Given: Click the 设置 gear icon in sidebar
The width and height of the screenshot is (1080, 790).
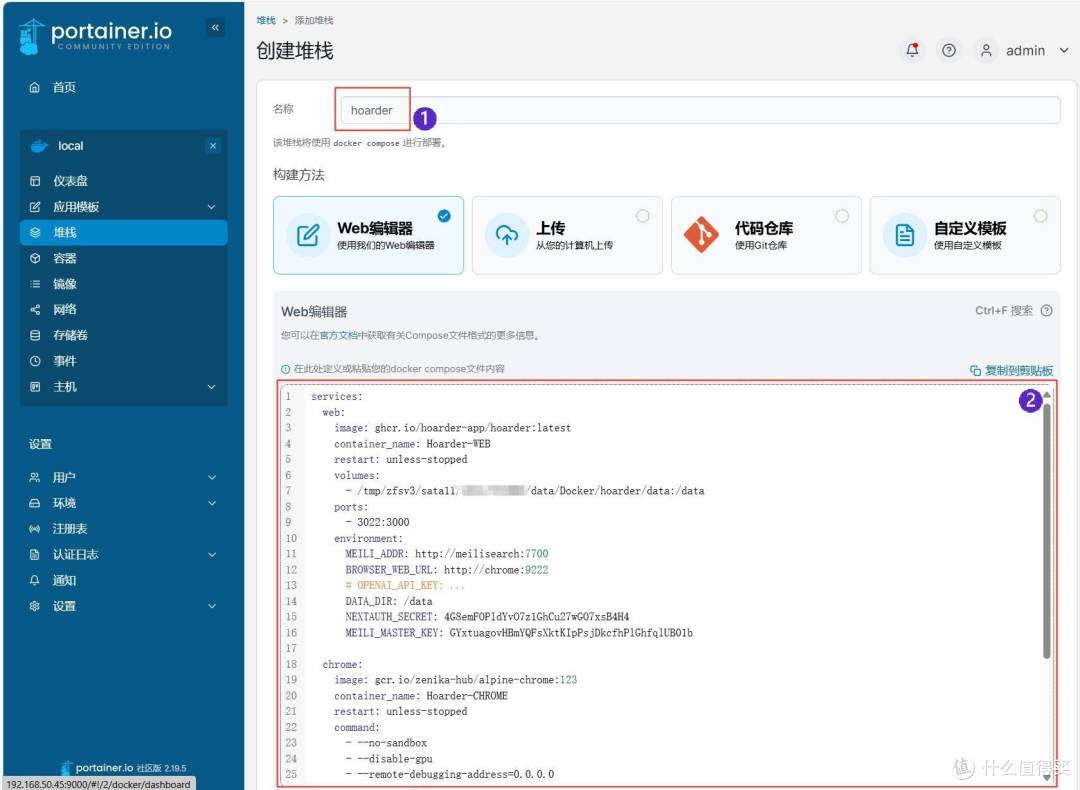Looking at the screenshot, I should (x=34, y=606).
